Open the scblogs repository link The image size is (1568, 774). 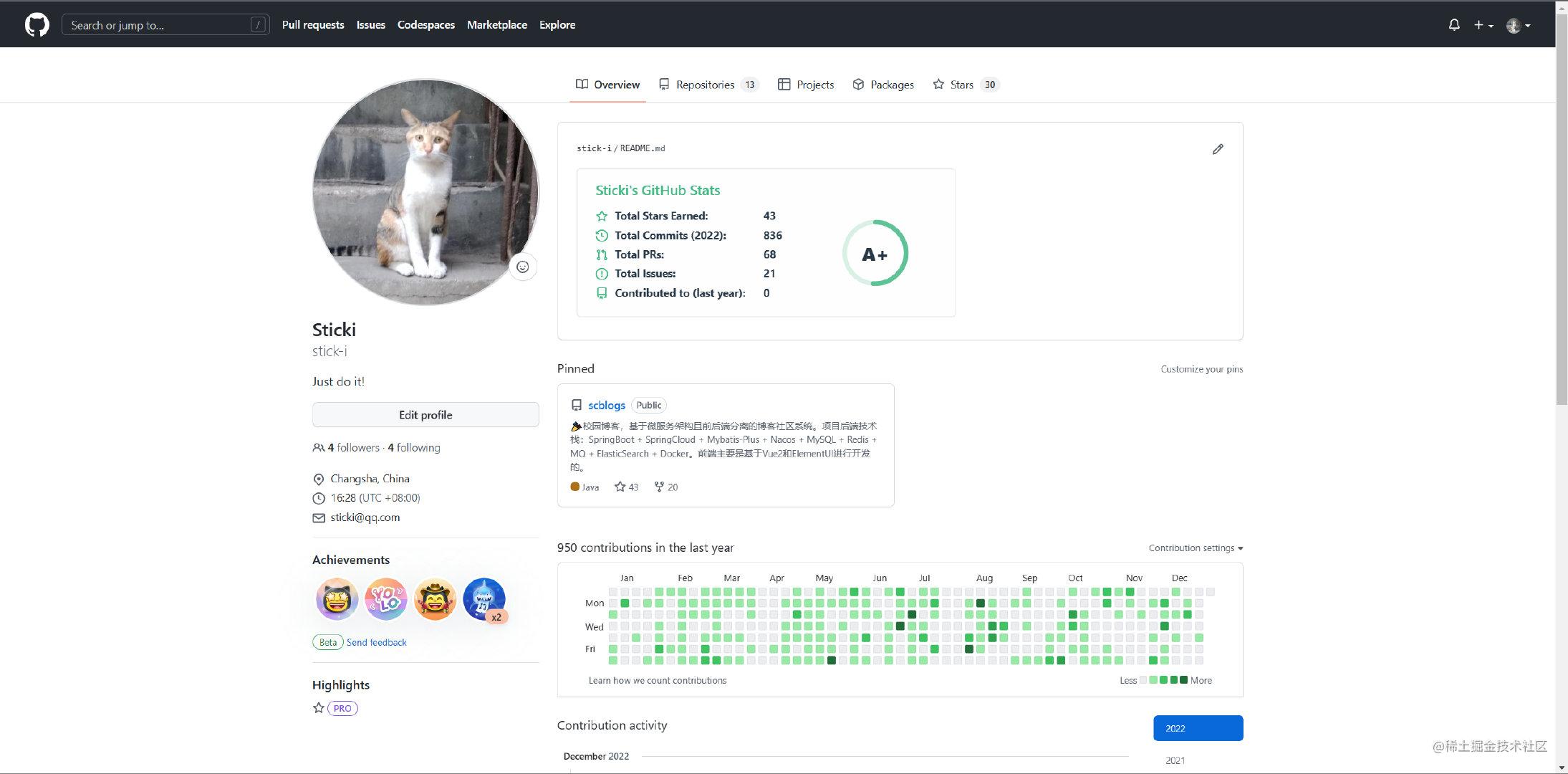click(x=607, y=405)
